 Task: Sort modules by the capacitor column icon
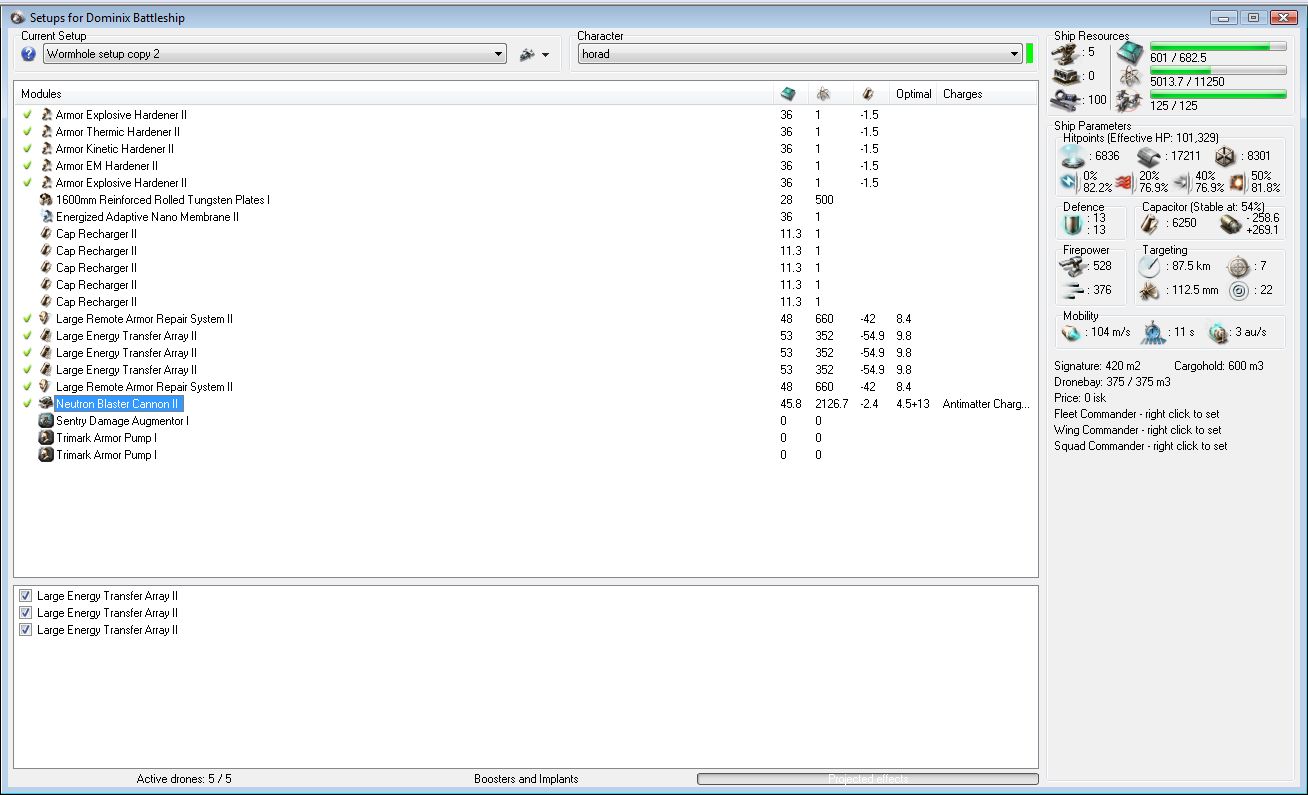(867, 94)
